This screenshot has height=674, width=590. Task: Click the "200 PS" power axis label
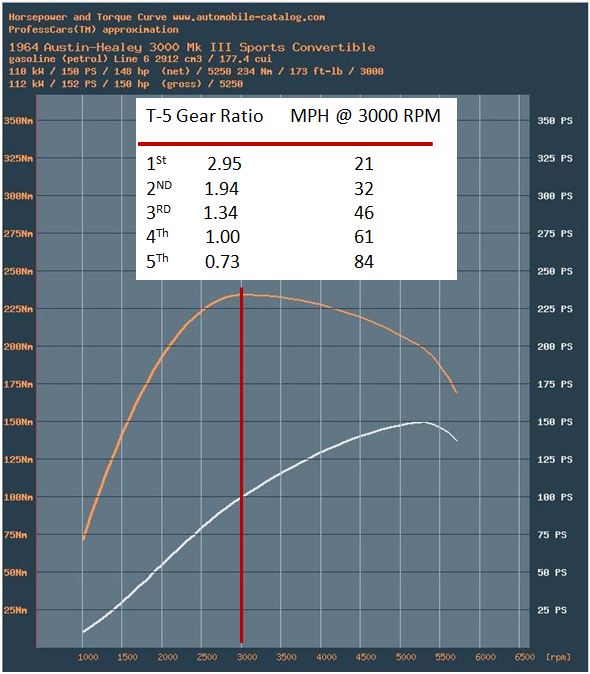[555, 346]
